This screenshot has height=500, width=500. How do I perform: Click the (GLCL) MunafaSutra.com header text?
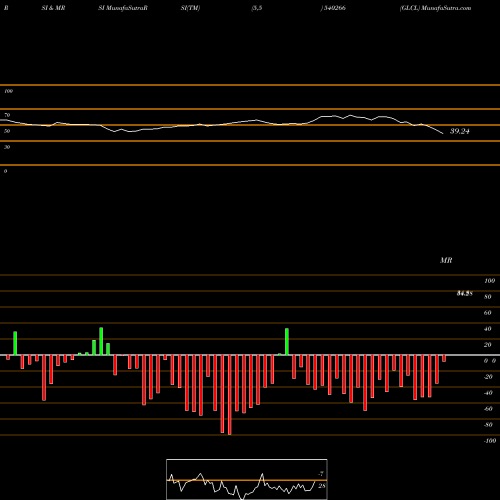(x=435, y=8)
